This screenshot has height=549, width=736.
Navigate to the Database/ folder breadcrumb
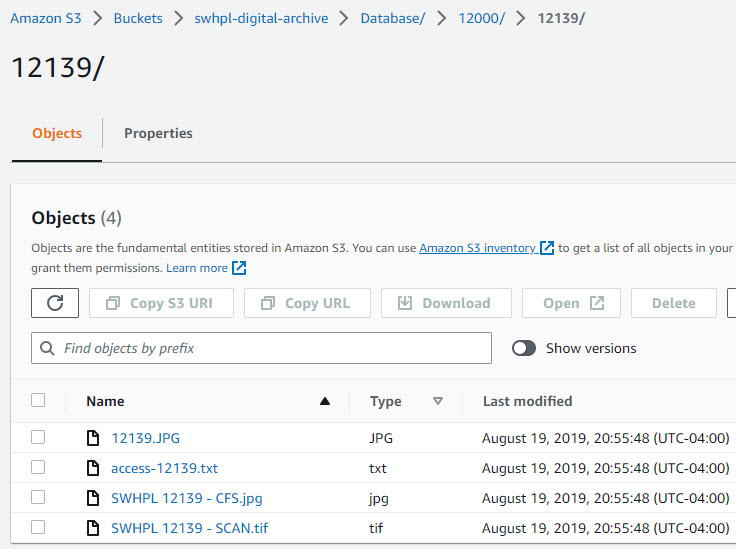(x=392, y=18)
